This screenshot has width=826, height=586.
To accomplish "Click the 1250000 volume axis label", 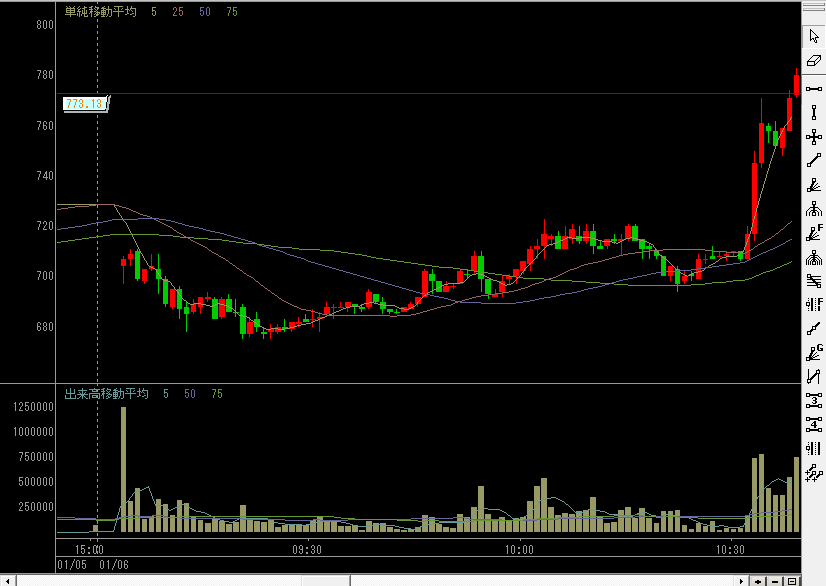I will (33, 407).
